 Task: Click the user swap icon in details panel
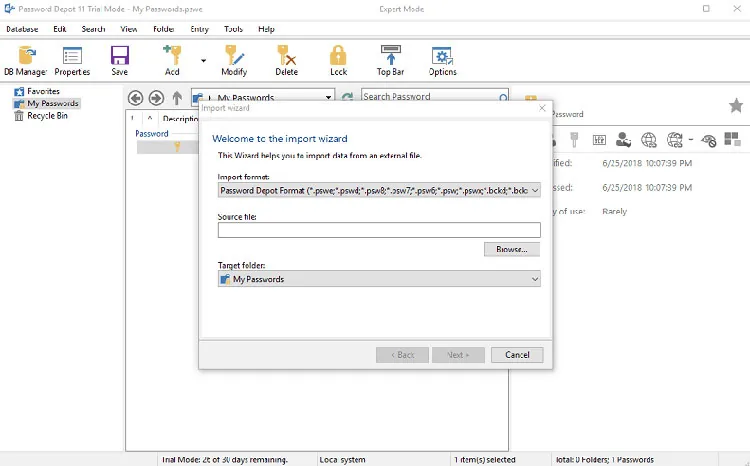pyautogui.click(x=623, y=140)
